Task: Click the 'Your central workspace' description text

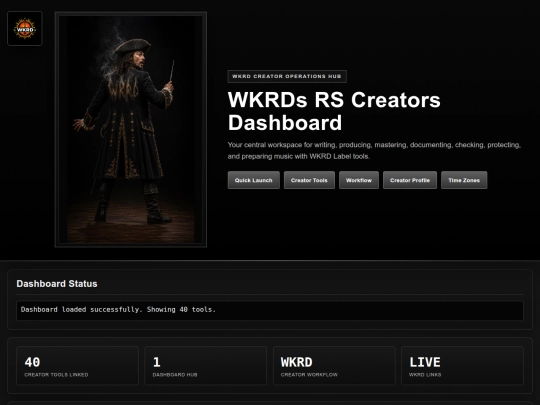Action: [x=374, y=150]
